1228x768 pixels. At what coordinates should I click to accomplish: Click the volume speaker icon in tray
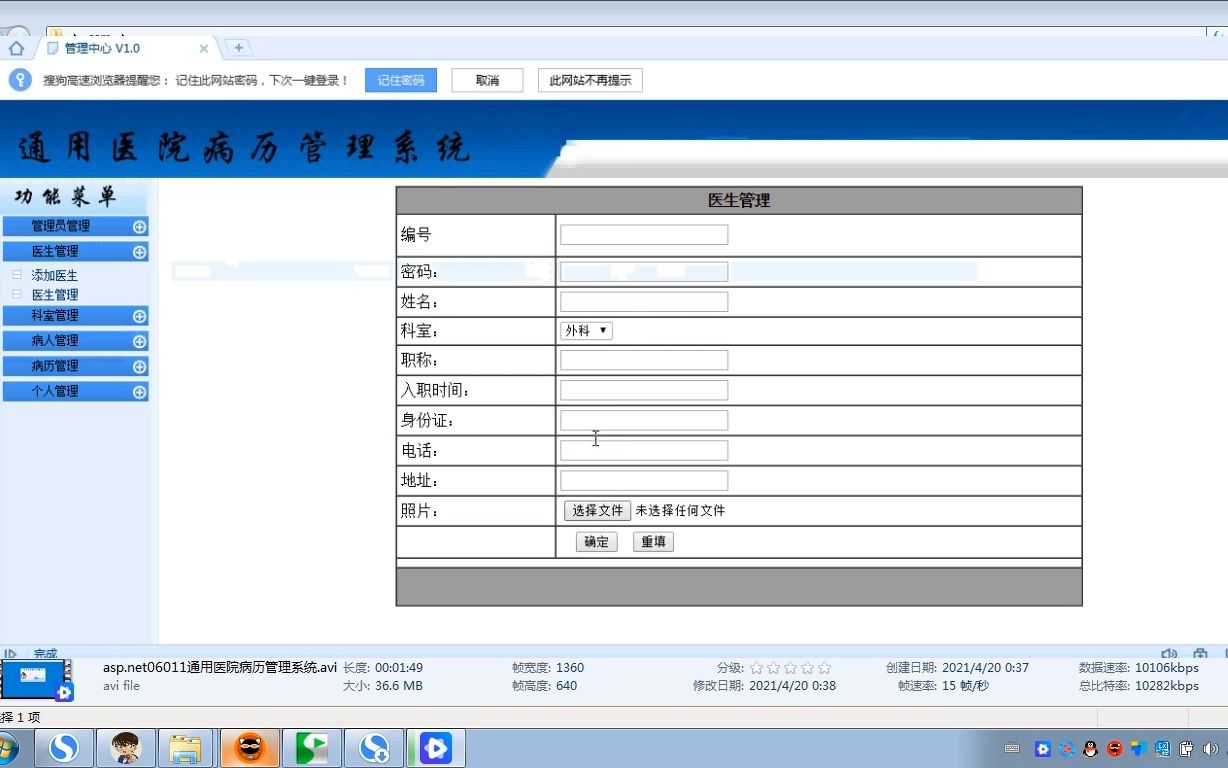tap(1210, 748)
